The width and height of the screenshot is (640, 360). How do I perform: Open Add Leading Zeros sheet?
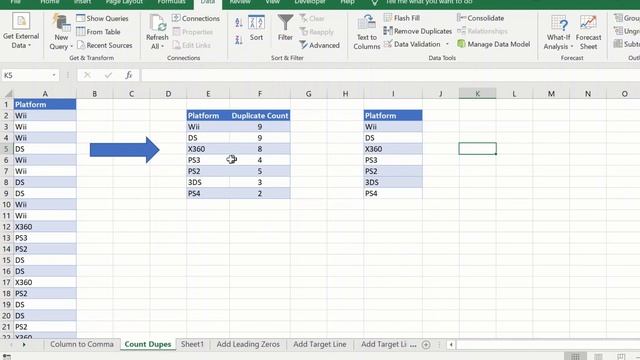[x=248, y=344]
